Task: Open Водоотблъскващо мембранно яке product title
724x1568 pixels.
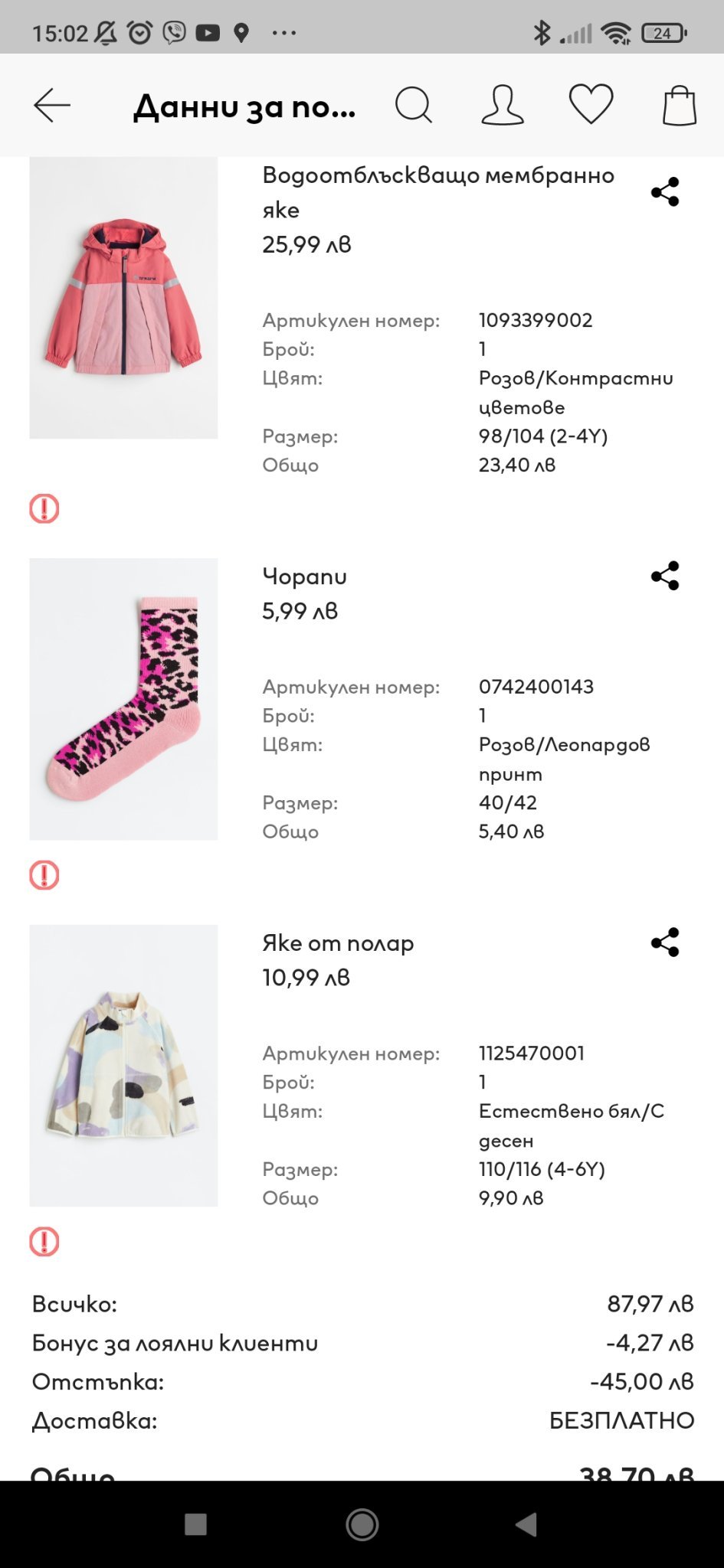Action: click(437, 192)
